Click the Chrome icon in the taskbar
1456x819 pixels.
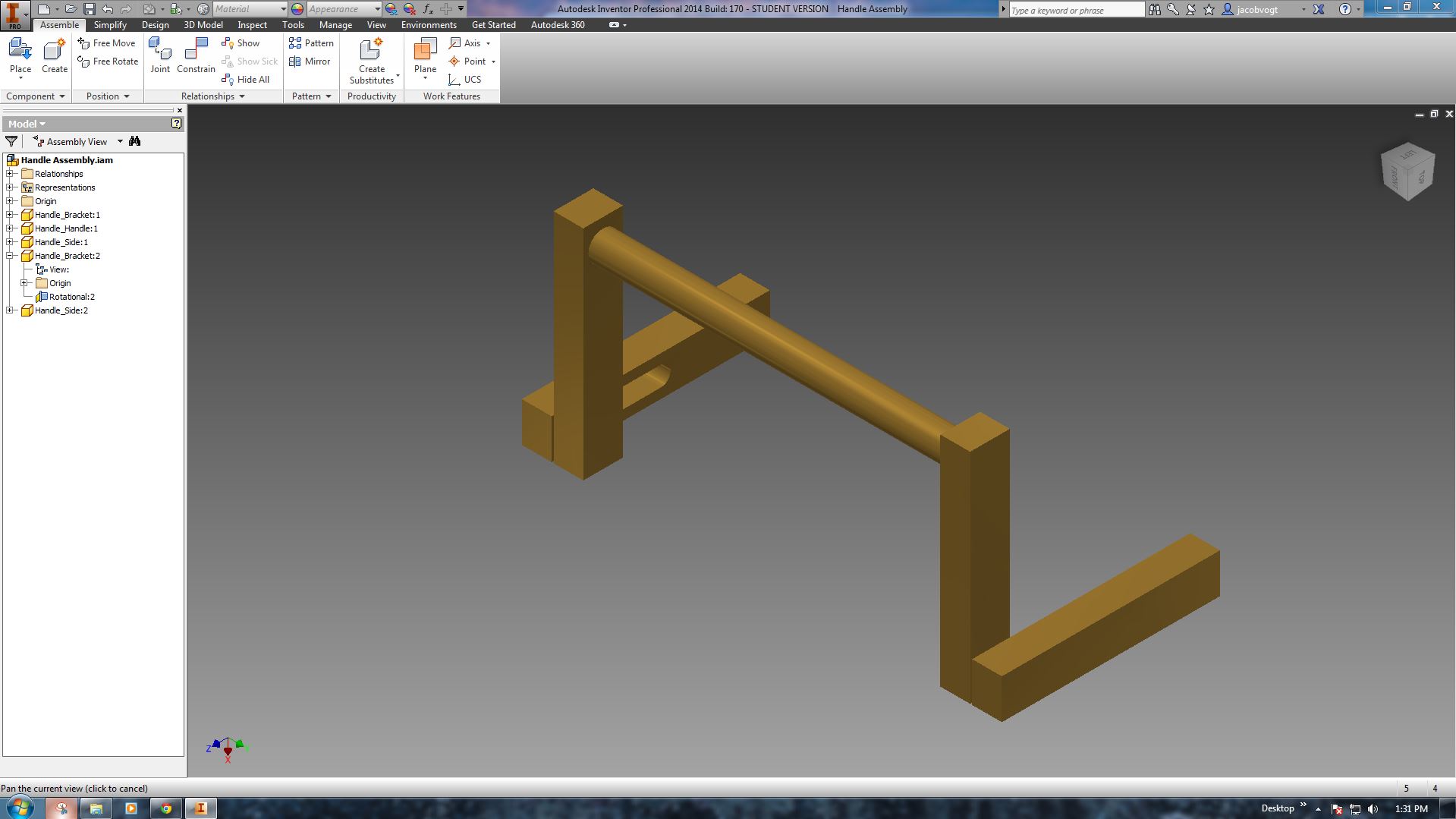[x=166, y=808]
